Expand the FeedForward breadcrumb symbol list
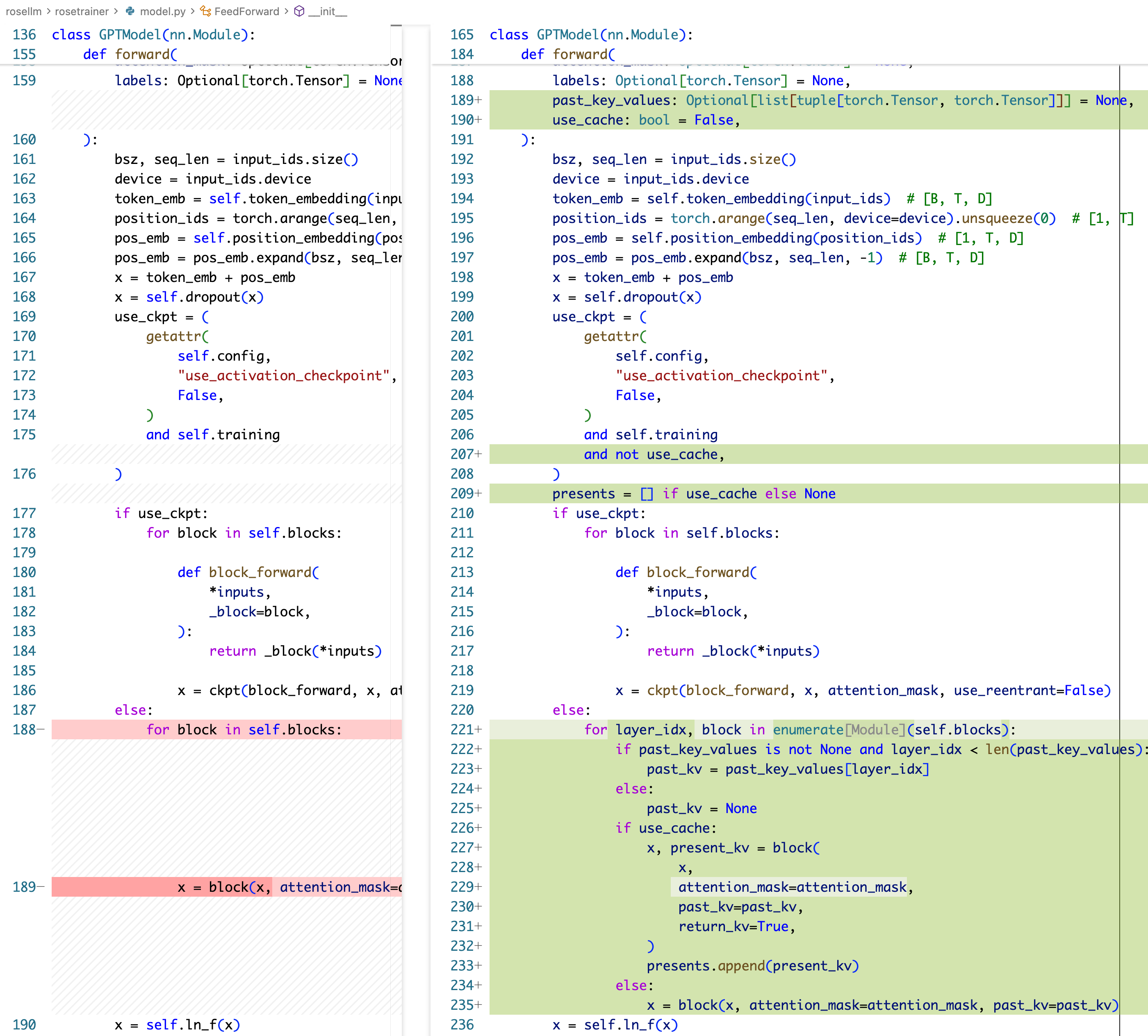The height and width of the screenshot is (1036, 1148). 246,11
